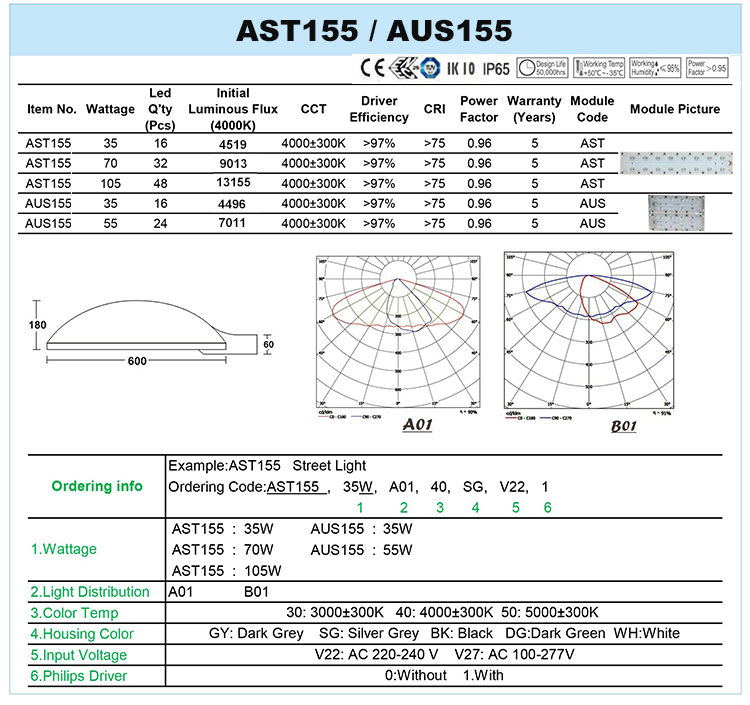
Task: Click the Module Code column header
Action: tap(592, 109)
